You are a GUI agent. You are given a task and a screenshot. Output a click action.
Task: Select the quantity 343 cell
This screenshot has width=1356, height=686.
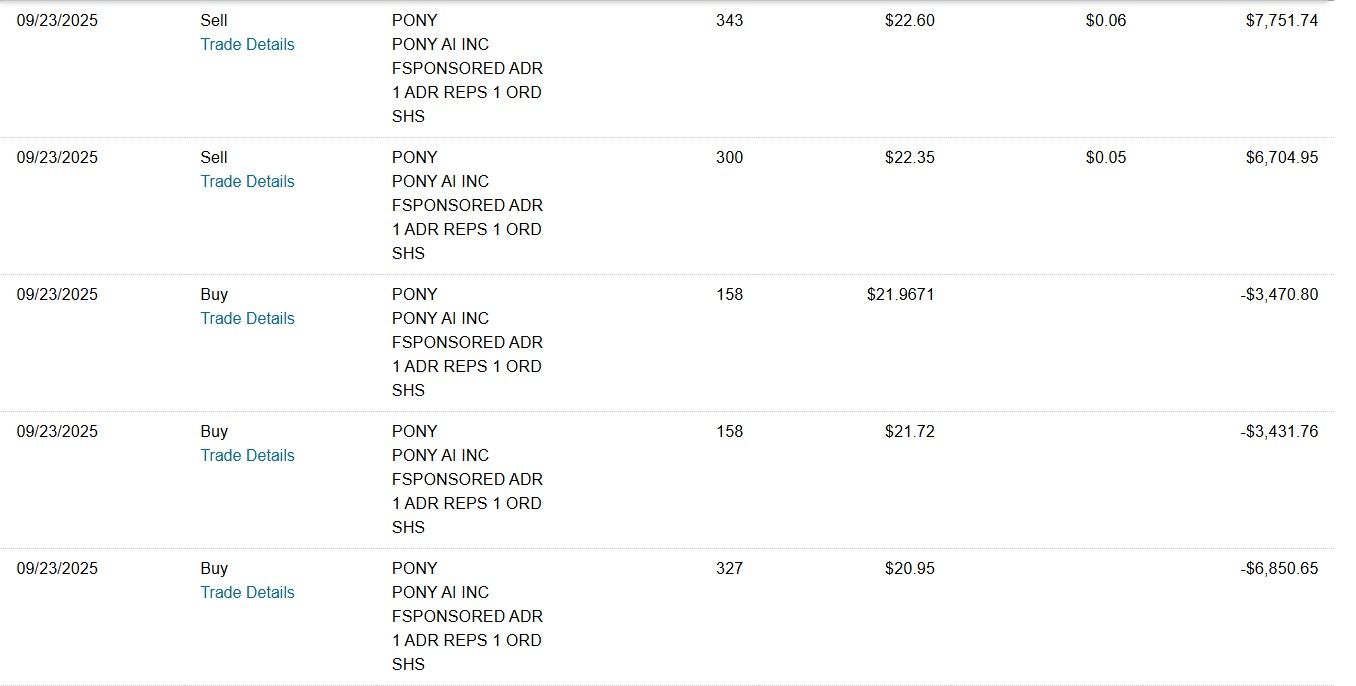coord(729,20)
